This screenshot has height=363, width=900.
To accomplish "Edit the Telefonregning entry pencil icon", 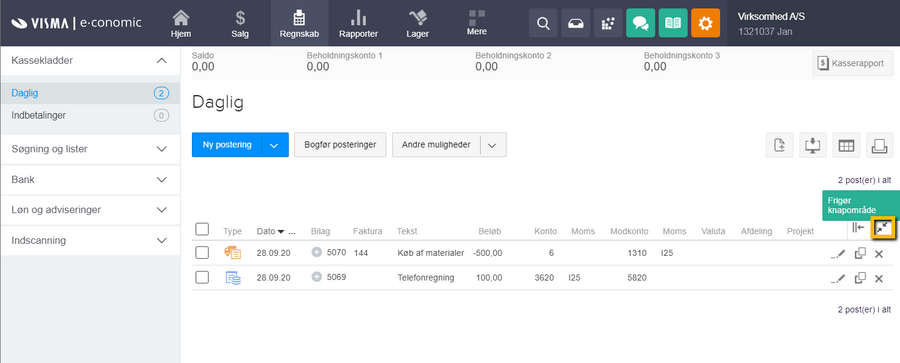I will 839,279.
